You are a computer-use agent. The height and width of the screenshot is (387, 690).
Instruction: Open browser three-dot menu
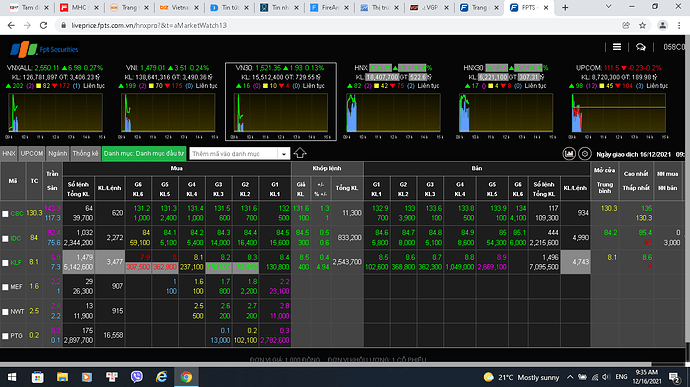pos(679,26)
